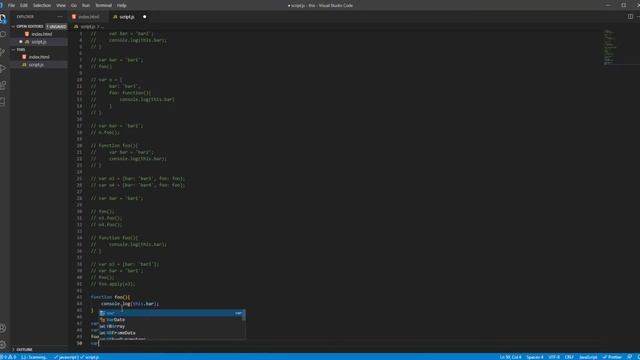Click Ln 50, Col 4 in status bar
Image resolution: width=640 pixels, height=360 pixels.
(511, 357)
